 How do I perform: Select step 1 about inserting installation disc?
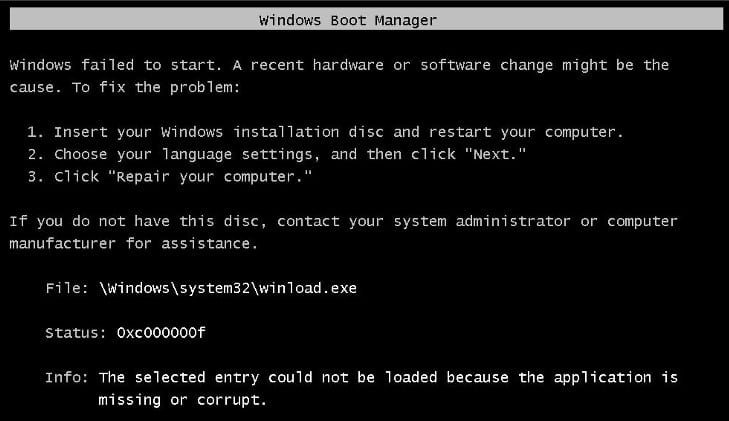coord(338,132)
